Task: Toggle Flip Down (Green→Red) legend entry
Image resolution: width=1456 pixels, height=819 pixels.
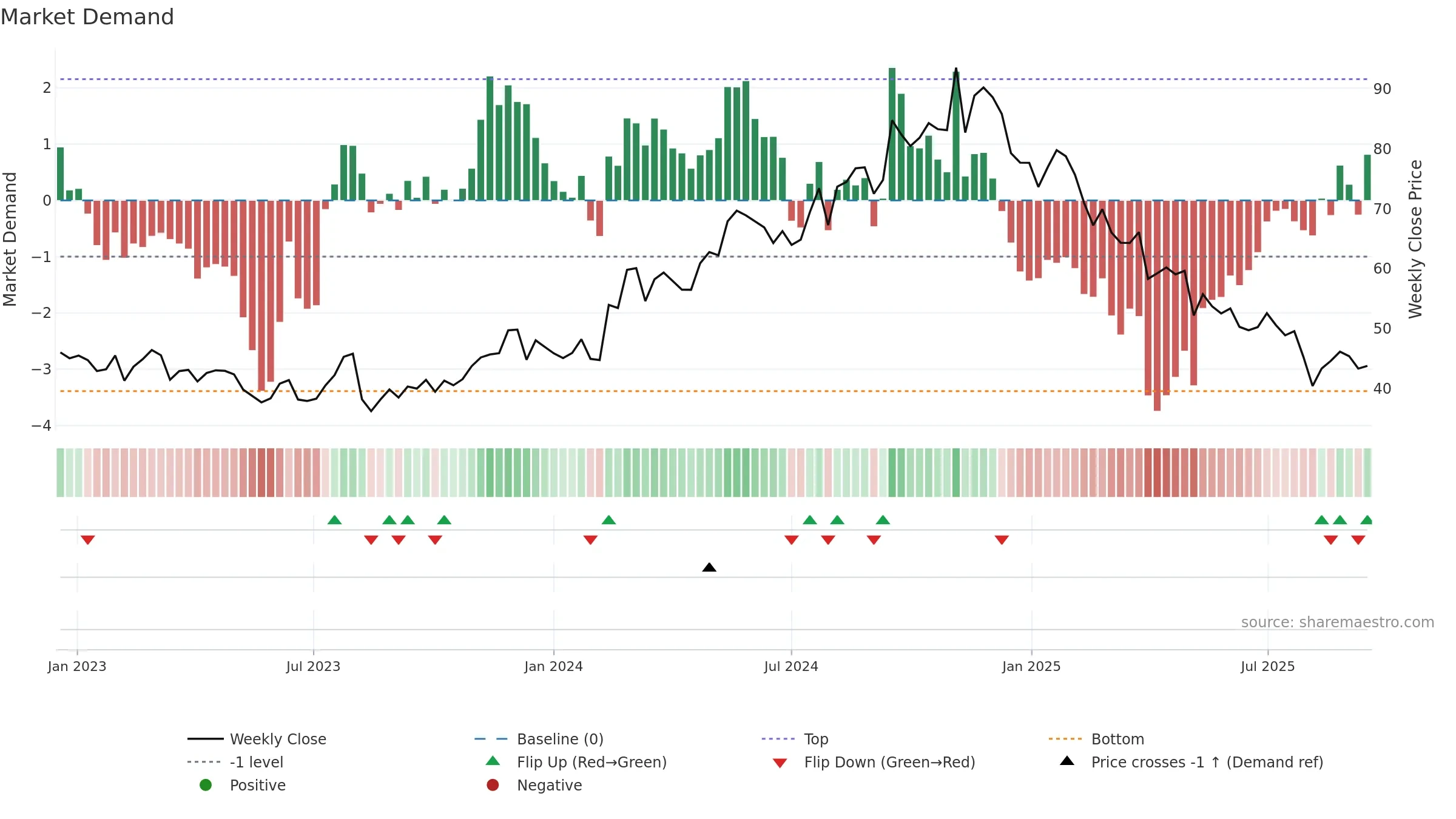Action: [x=874, y=762]
